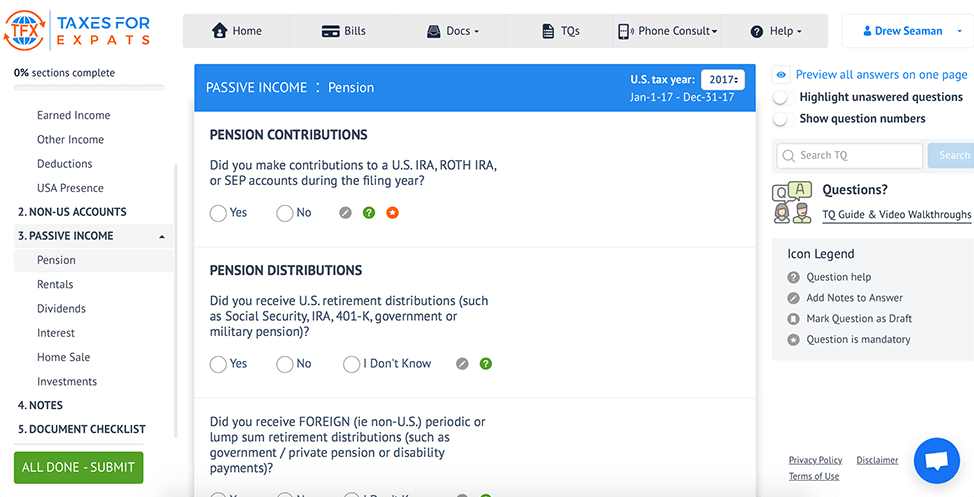Click the Taxes for Expats logo
974x497 pixels.
[x=77, y=31]
